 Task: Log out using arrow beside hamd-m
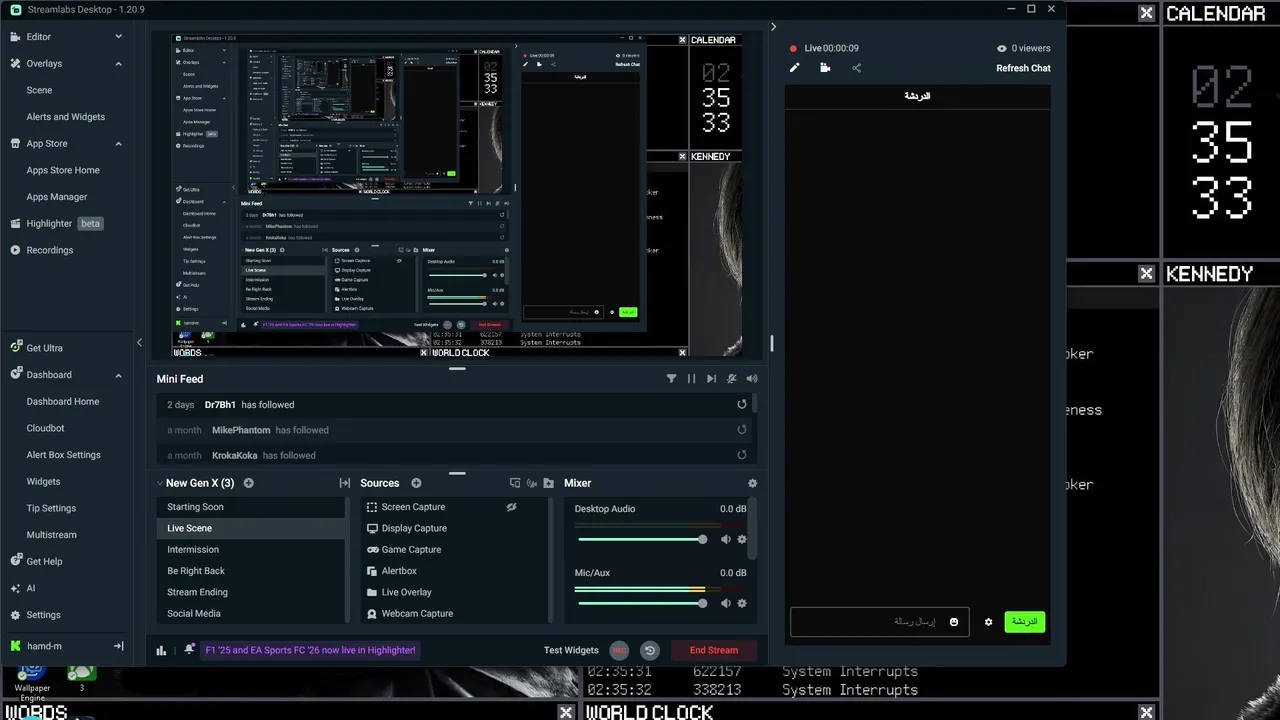pos(118,646)
